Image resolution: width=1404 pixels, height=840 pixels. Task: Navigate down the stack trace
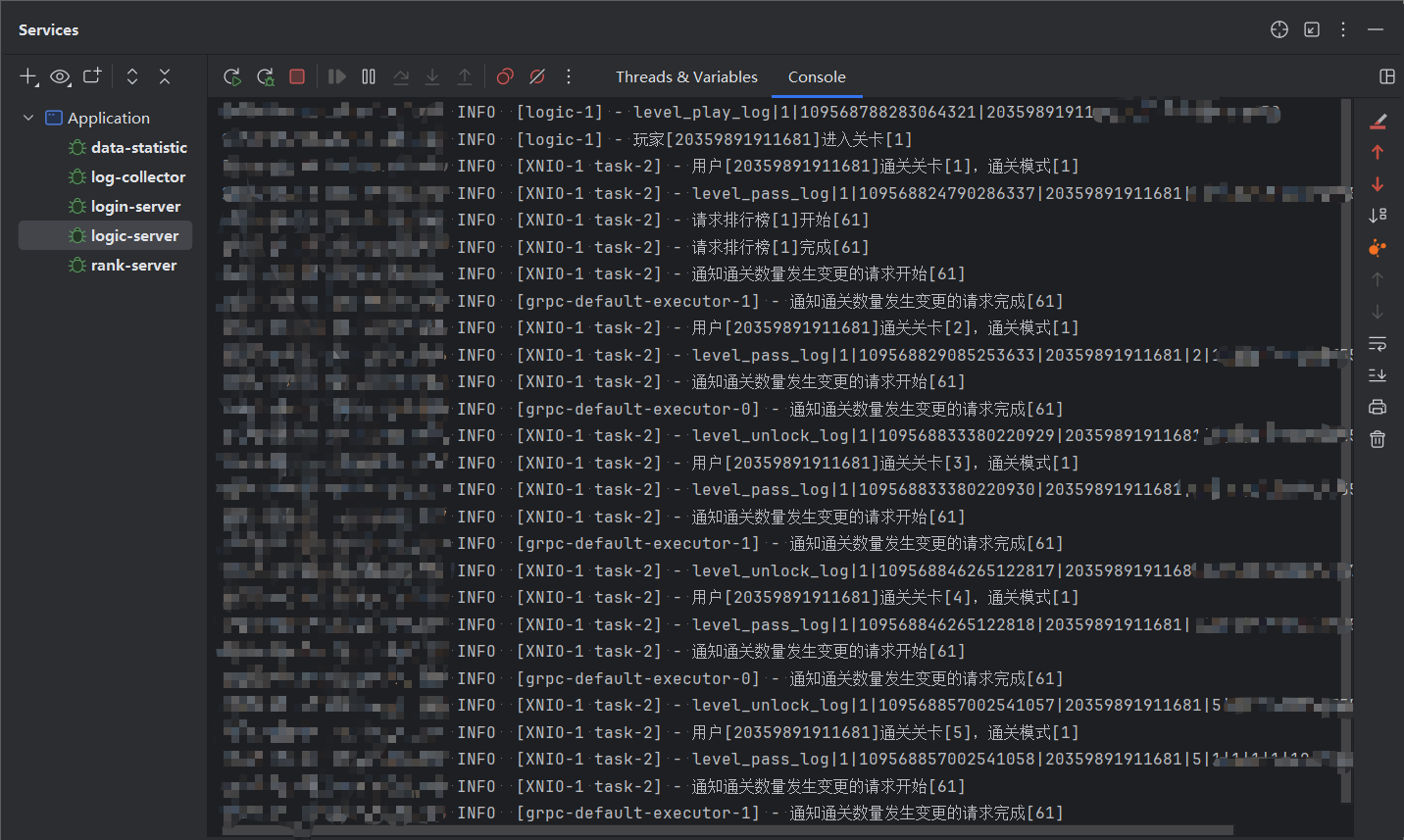tap(1378, 183)
